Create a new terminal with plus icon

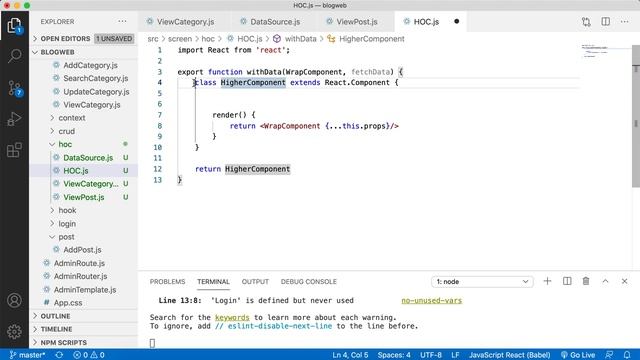(547, 281)
